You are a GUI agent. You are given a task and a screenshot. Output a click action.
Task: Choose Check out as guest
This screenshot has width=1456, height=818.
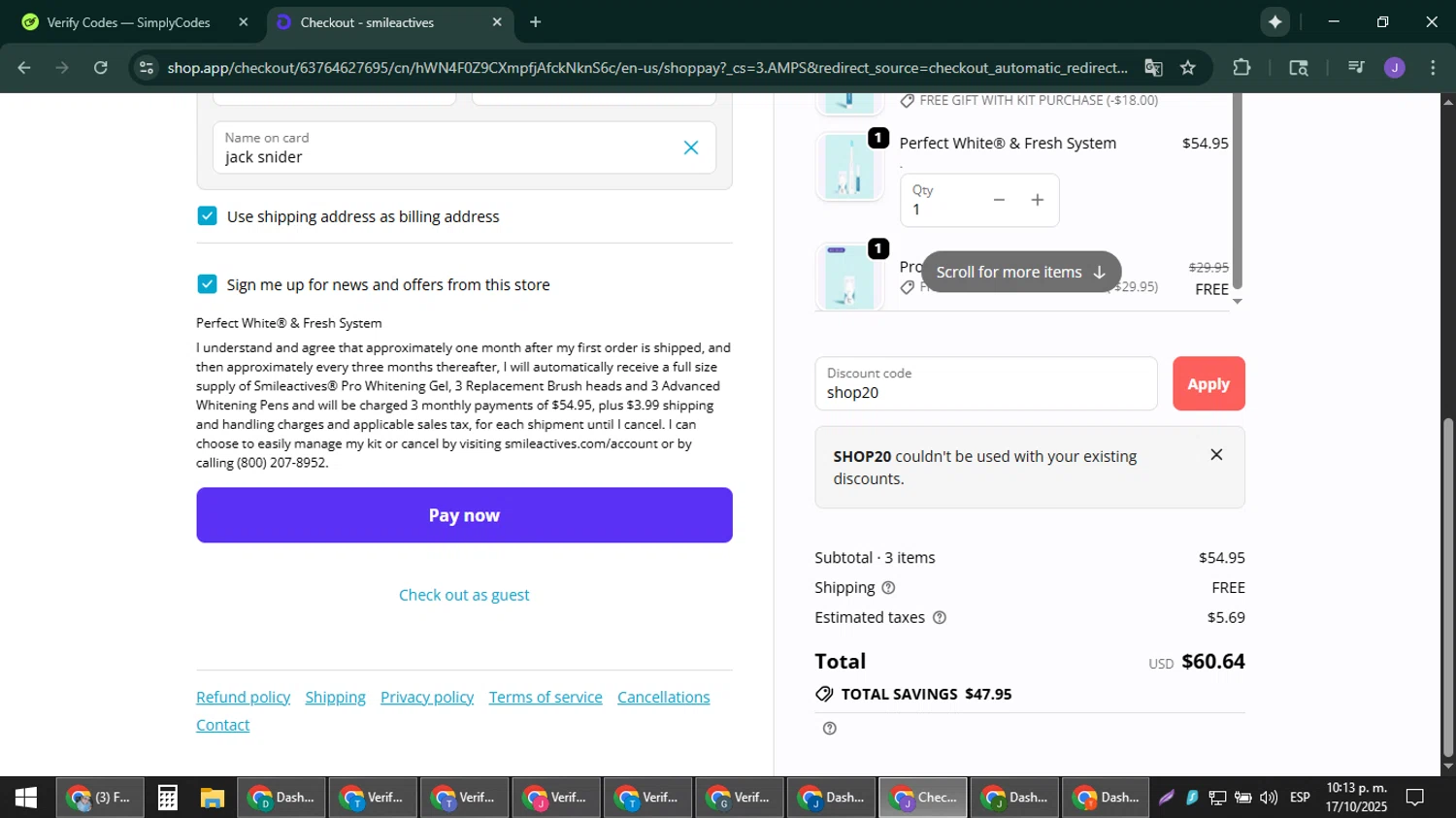pyautogui.click(x=464, y=595)
